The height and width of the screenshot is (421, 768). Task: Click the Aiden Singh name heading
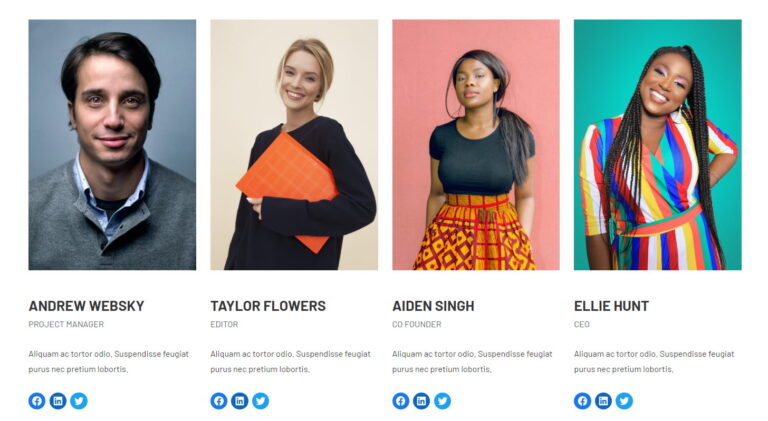point(433,306)
